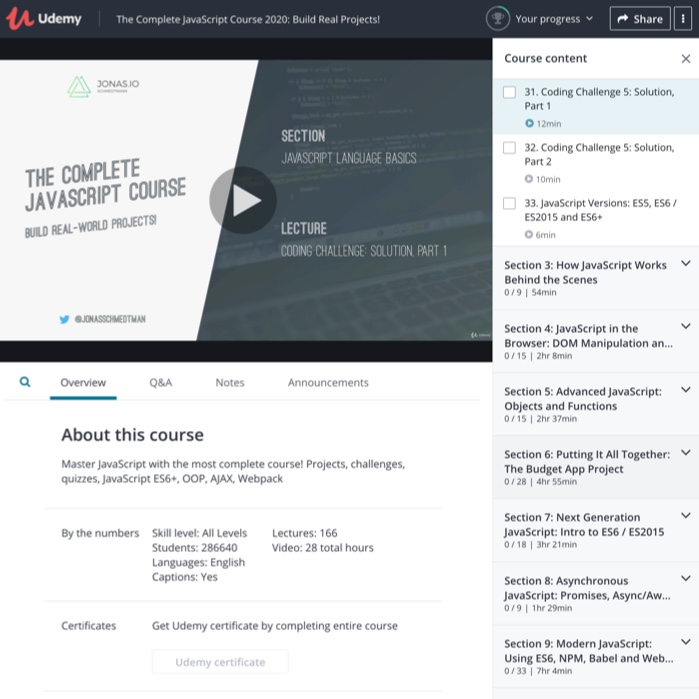Check lecture 32 Coding Challenge 5 Part 2
699x699 pixels.
click(x=509, y=148)
